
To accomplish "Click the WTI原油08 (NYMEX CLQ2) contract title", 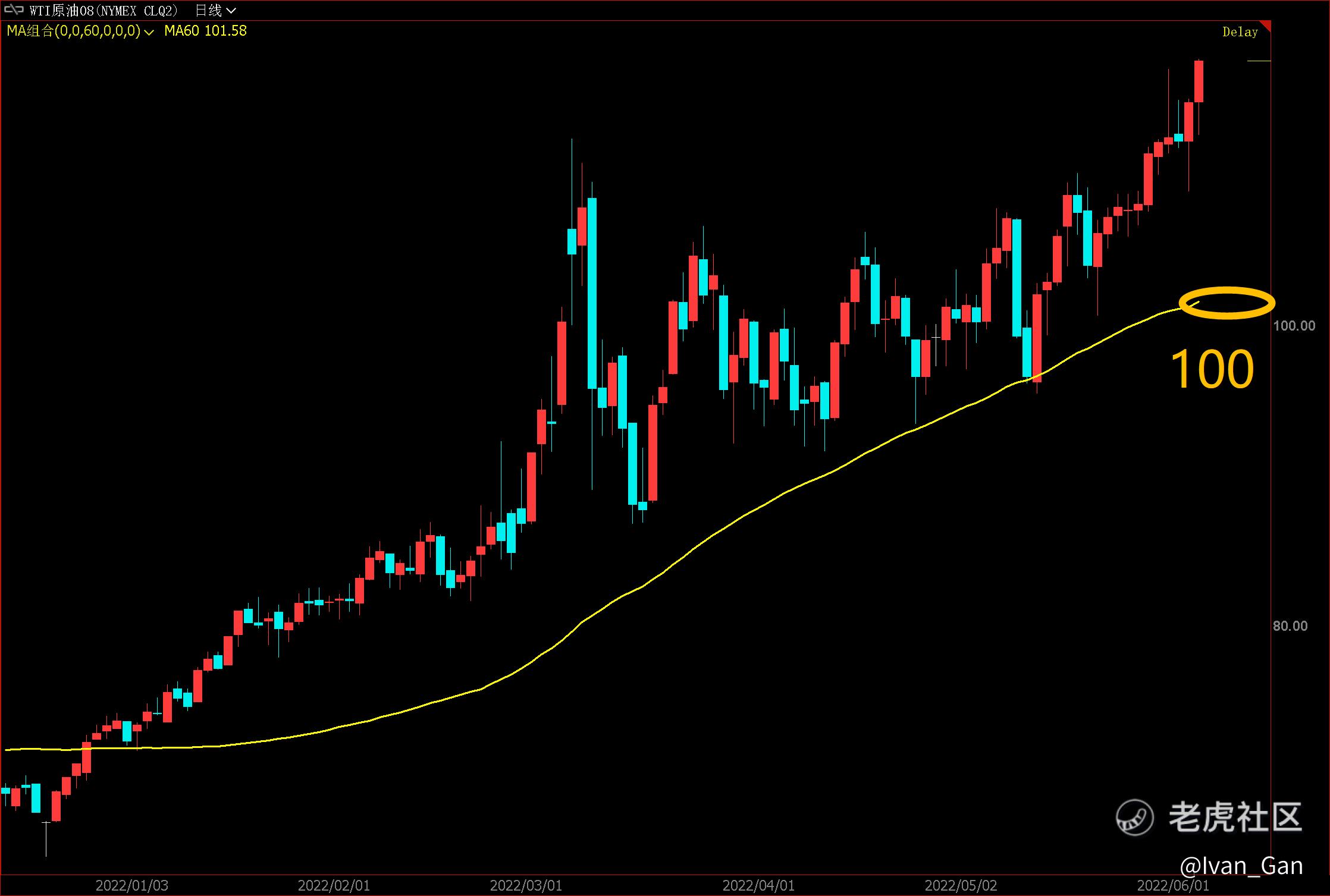I will click(103, 10).
